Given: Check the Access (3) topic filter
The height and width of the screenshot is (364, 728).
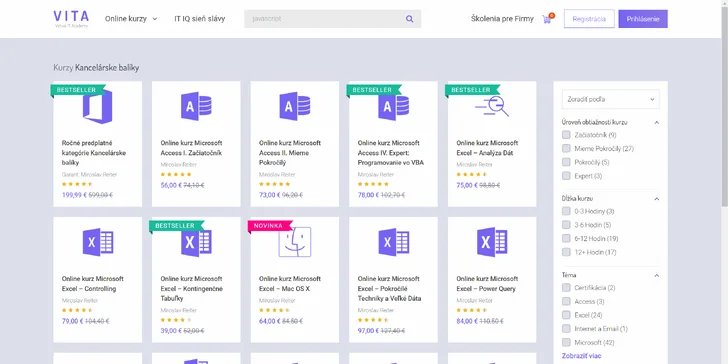Looking at the screenshot, I should 566,301.
